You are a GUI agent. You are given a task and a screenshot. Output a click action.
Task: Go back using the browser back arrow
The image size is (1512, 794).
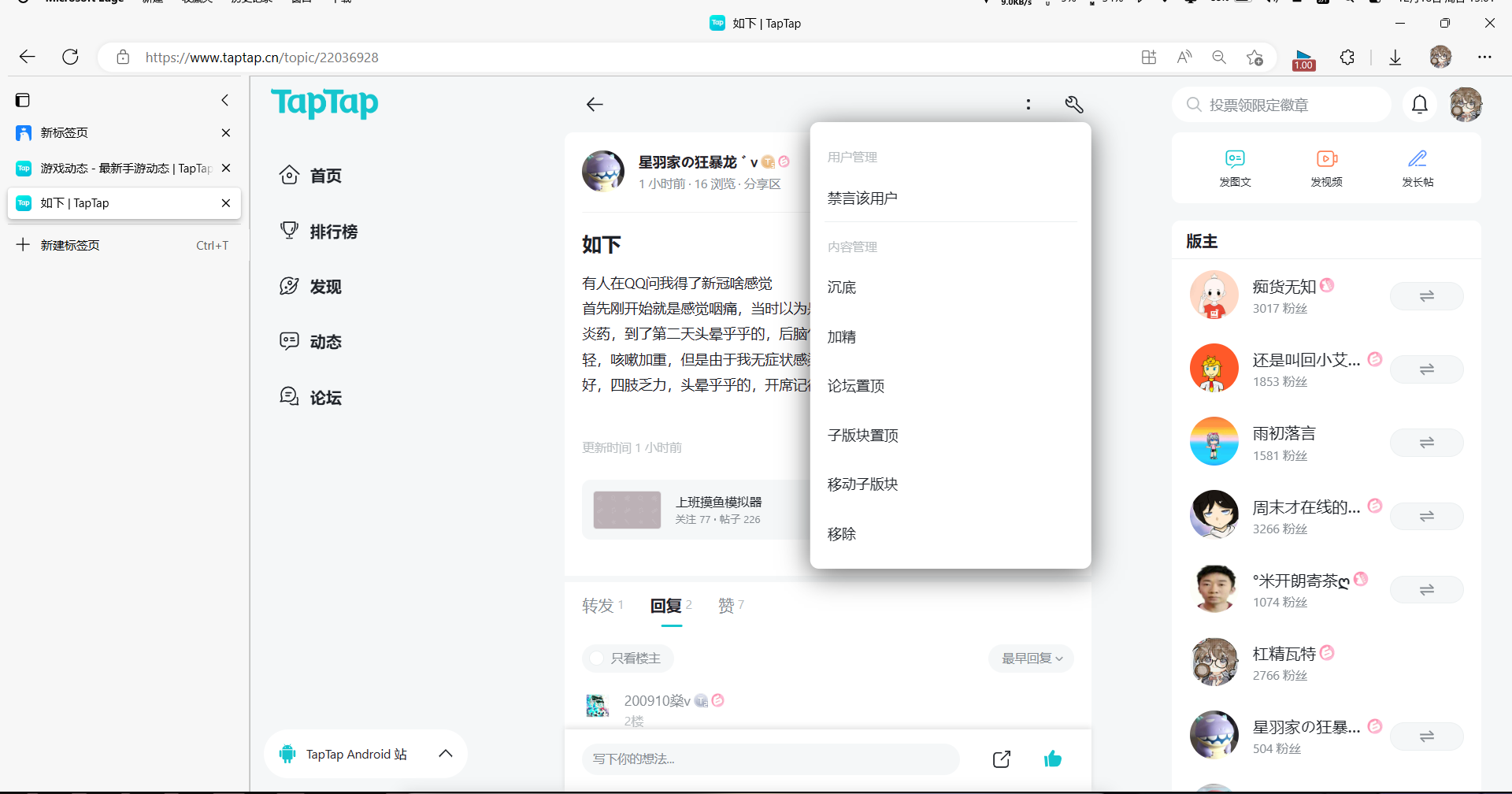pyautogui.click(x=28, y=57)
